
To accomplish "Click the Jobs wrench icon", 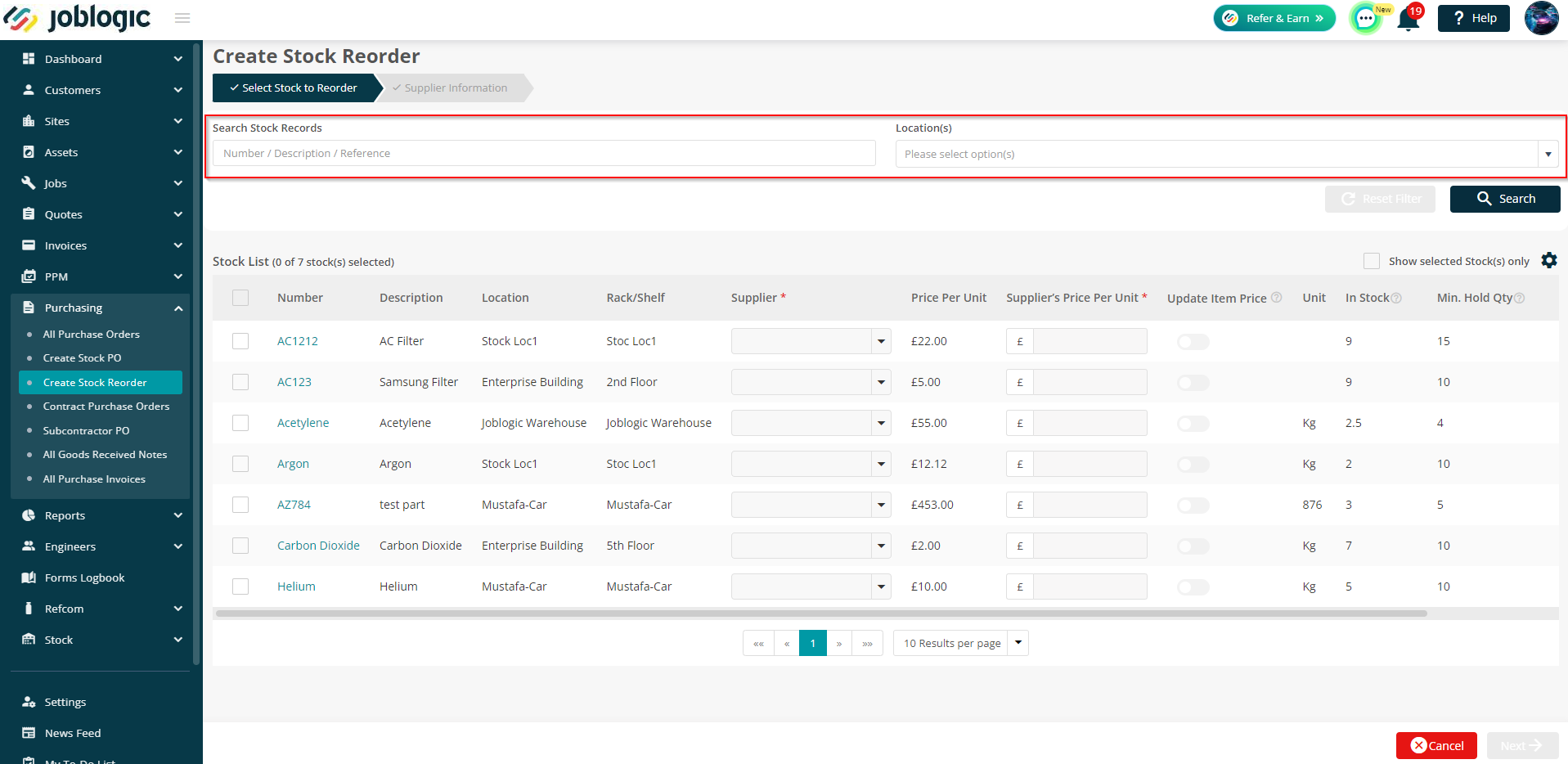I will [x=29, y=183].
